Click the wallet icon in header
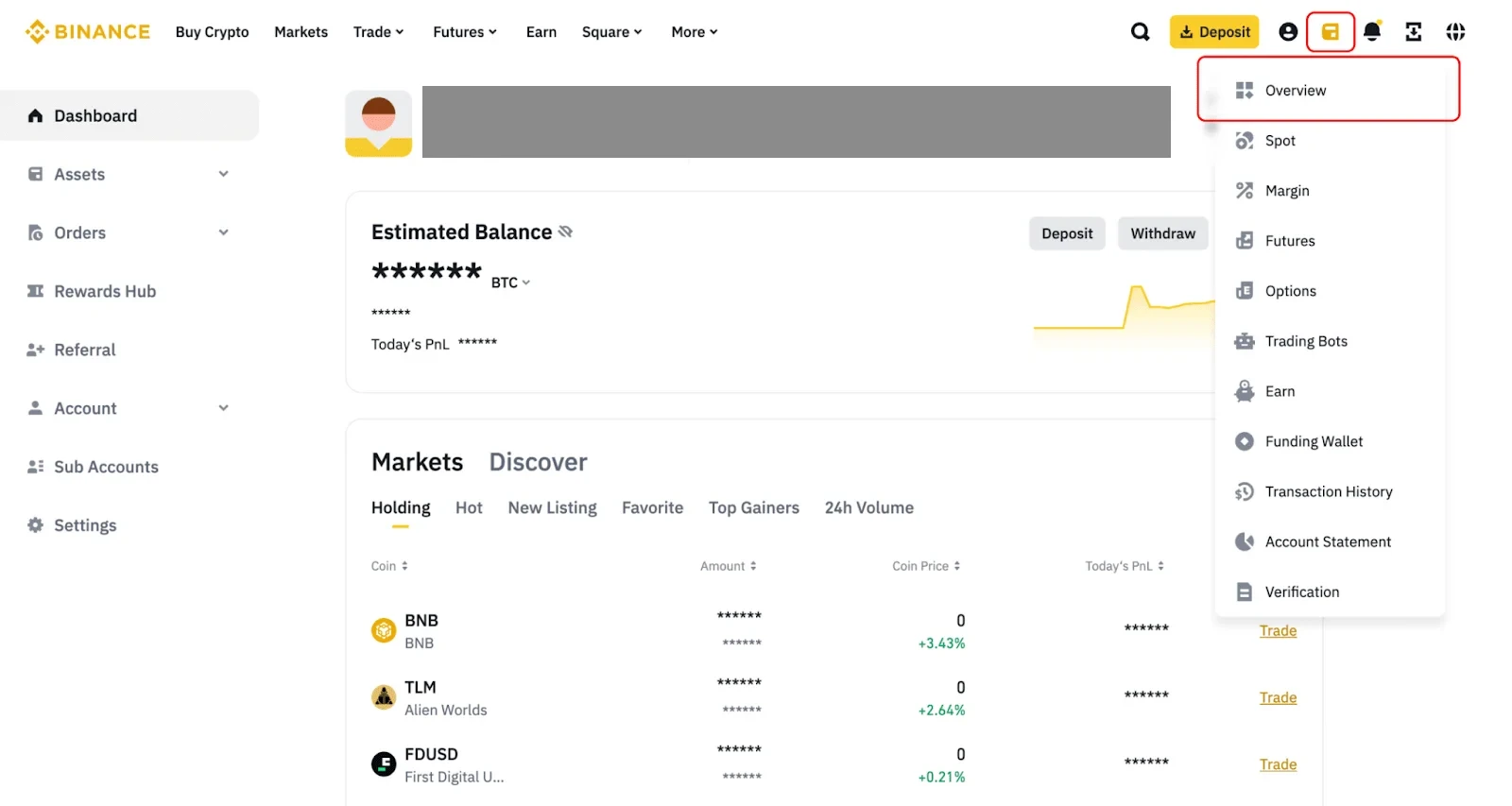This screenshot has height=806, width=1512. tap(1331, 32)
